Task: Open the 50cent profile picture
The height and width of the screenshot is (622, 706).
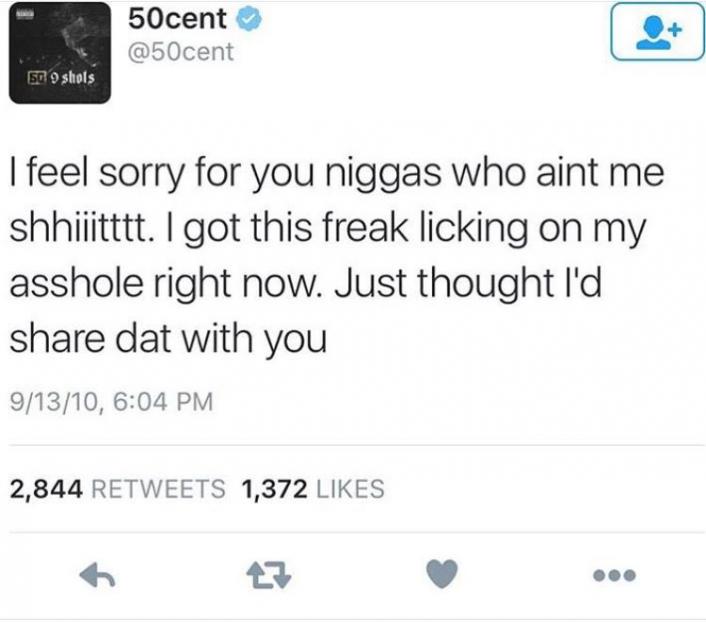Action: pyautogui.click(x=59, y=53)
